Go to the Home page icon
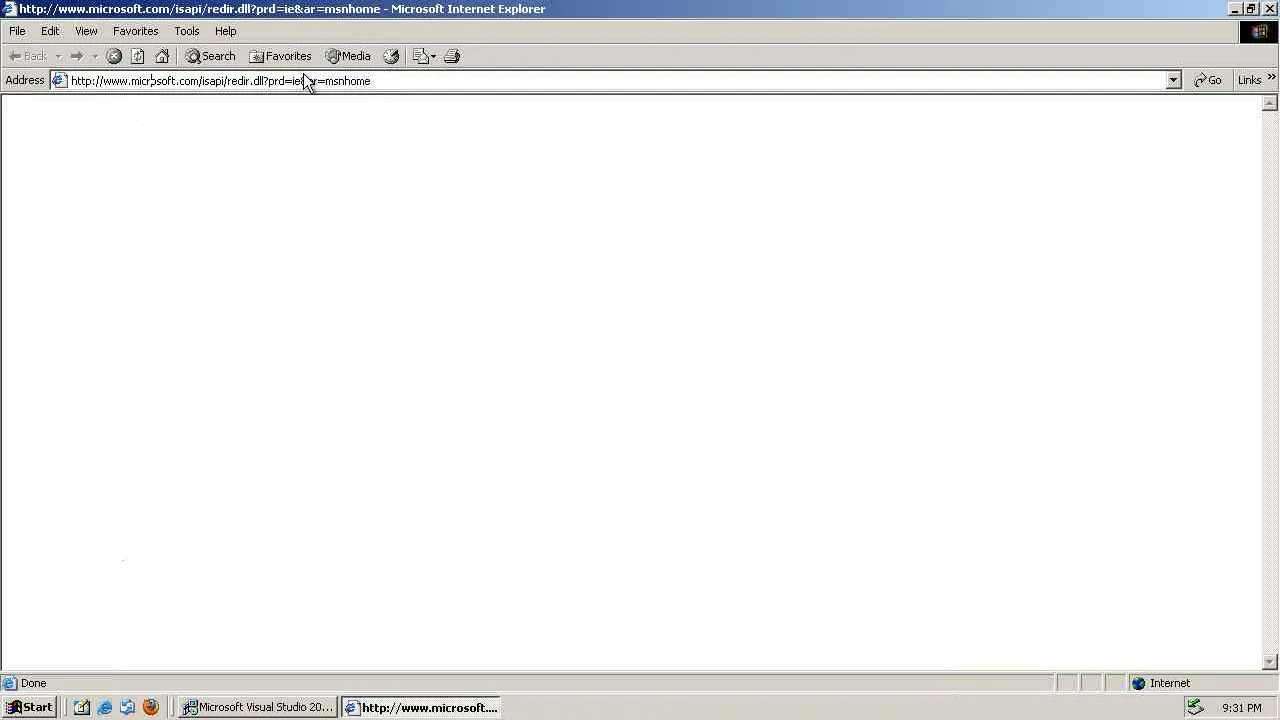The height and width of the screenshot is (720, 1280). (x=162, y=56)
